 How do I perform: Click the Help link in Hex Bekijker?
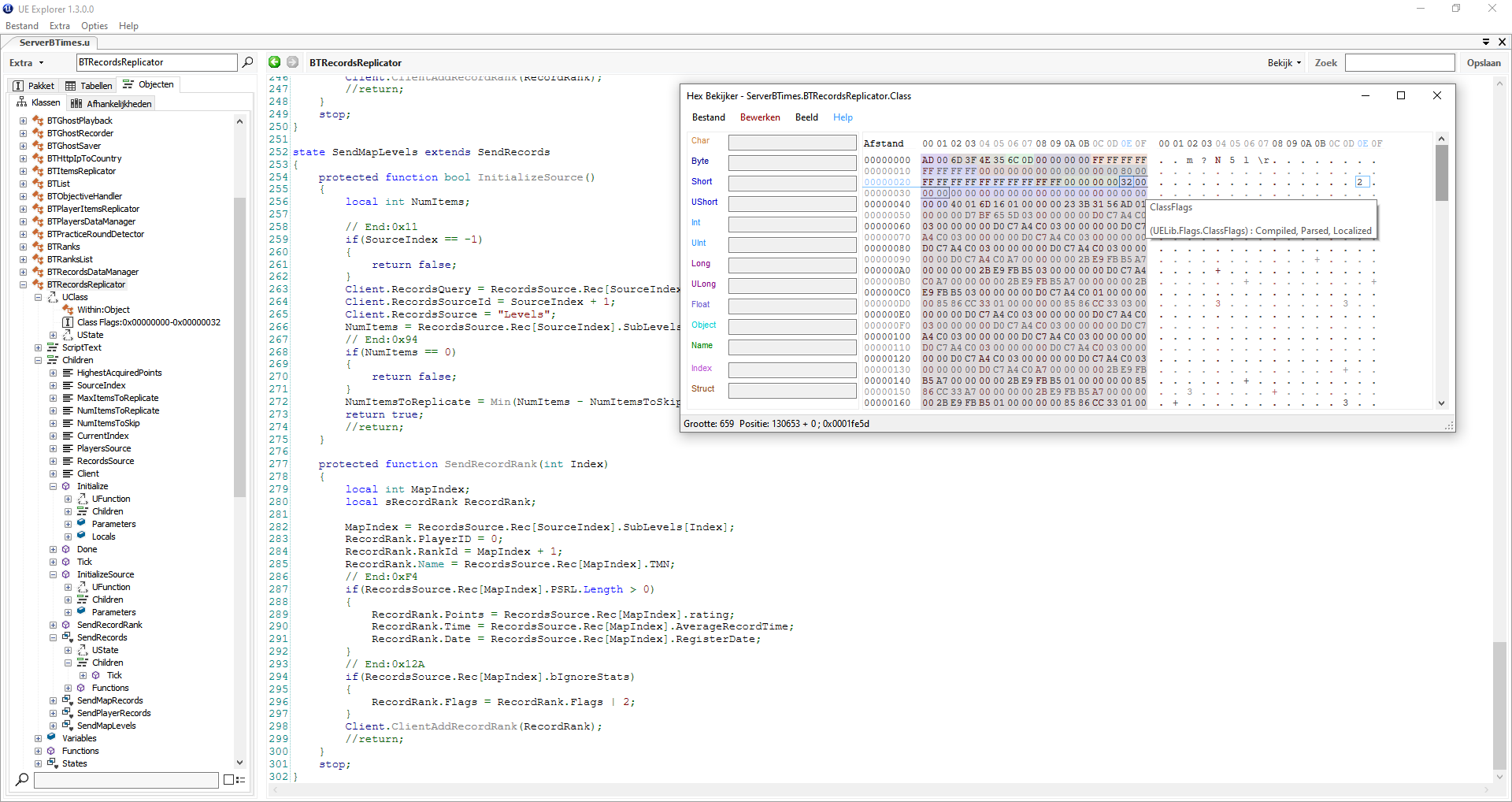843,117
